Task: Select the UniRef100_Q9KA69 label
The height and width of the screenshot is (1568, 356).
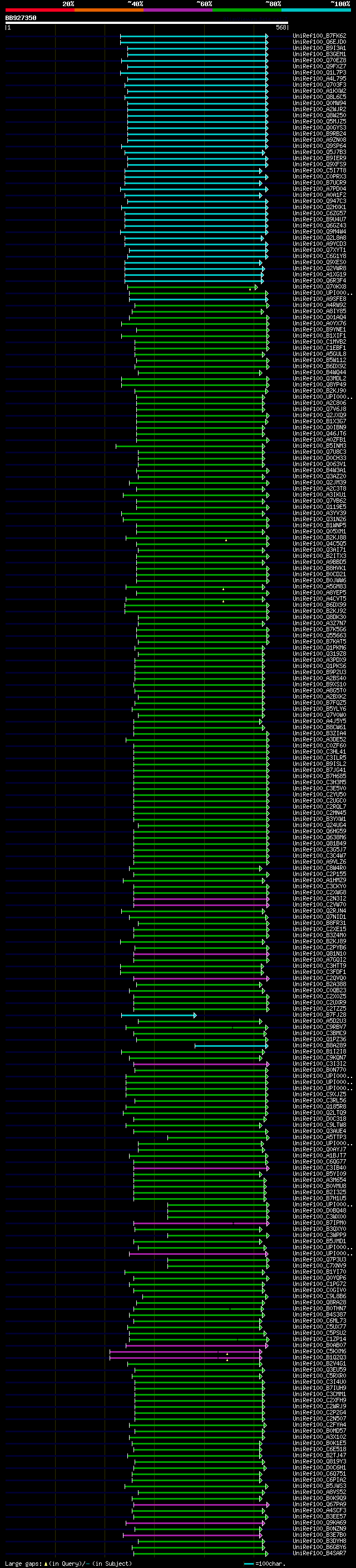Action: pos(319,1523)
